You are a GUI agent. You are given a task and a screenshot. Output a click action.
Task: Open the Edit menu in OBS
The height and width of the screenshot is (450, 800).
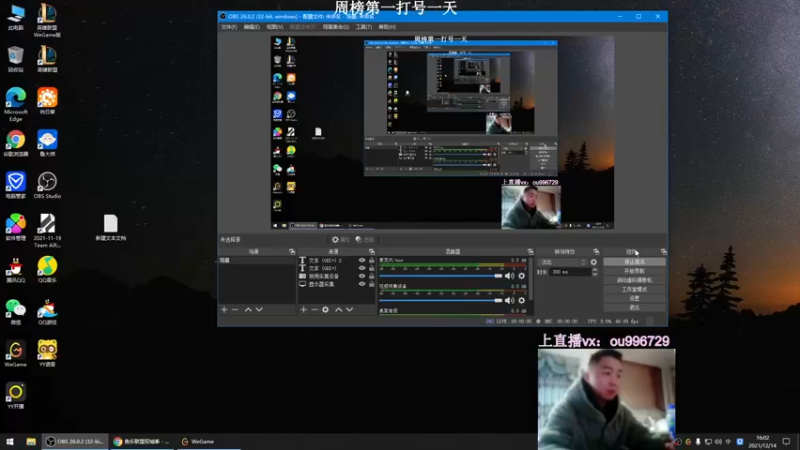(252, 27)
